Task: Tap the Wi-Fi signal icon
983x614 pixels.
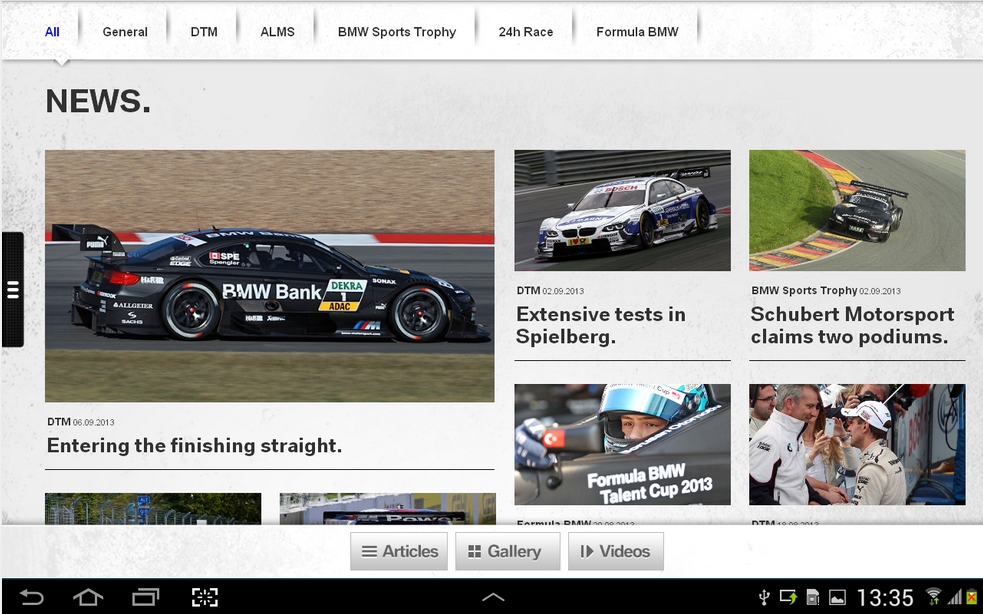Action: [x=934, y=597]
